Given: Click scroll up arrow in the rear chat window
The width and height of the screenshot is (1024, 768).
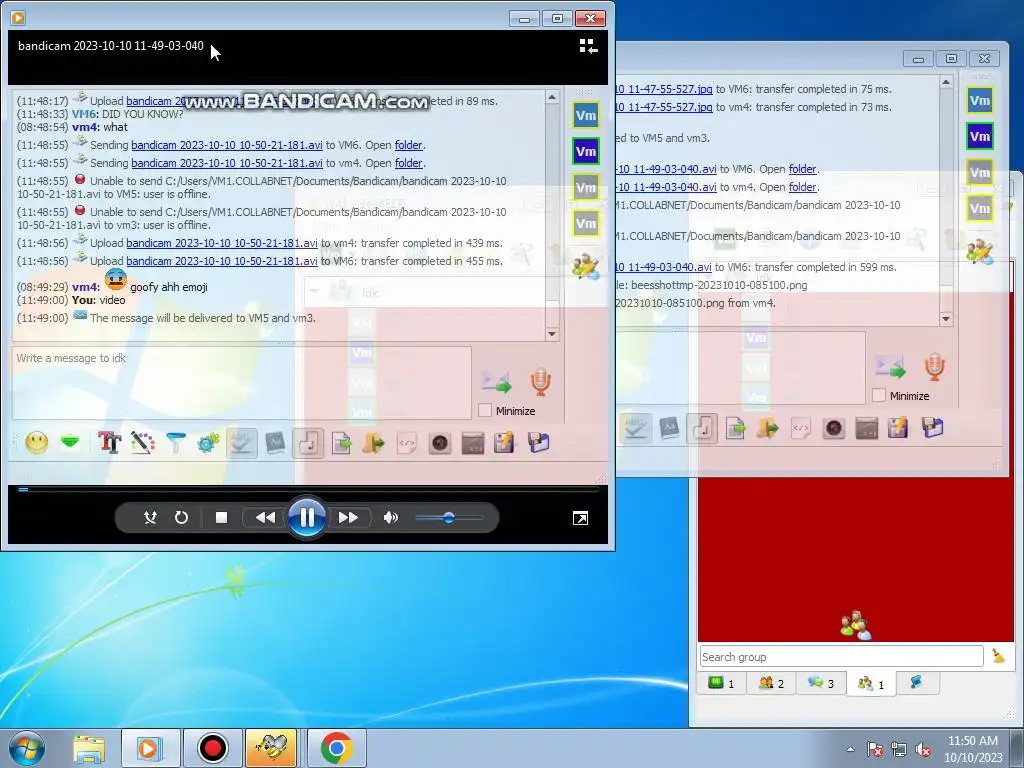Looking at the screenshot, I should tap(946, 82).
